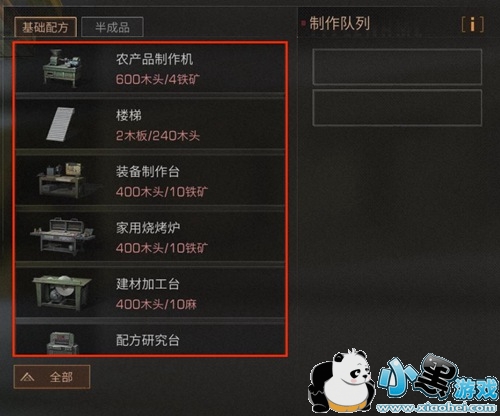Click the 家用烧烤炉 grill icon
This screenshot has width=500, height=416.
point(62,236)
